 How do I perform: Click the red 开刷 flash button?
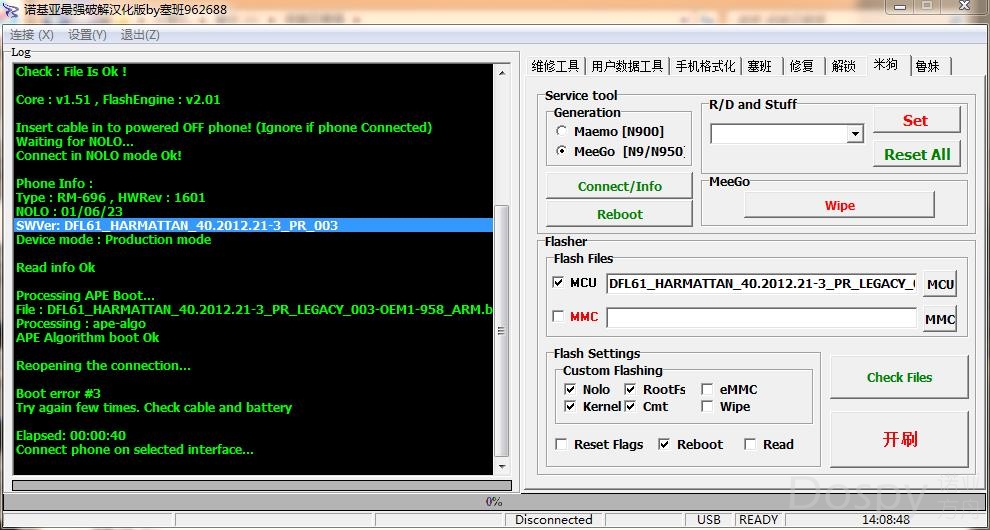pyautogui.click(x=899, y=440)
